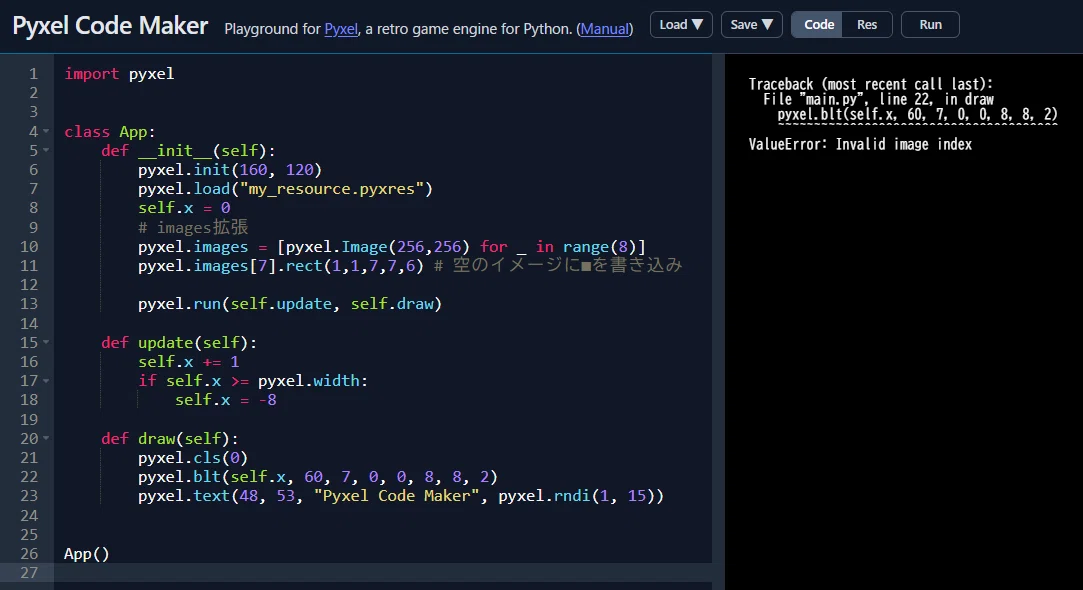1083x590 pixels.
Task: Click the 'self.x = 0' line
Action: [x=184, y=208]
